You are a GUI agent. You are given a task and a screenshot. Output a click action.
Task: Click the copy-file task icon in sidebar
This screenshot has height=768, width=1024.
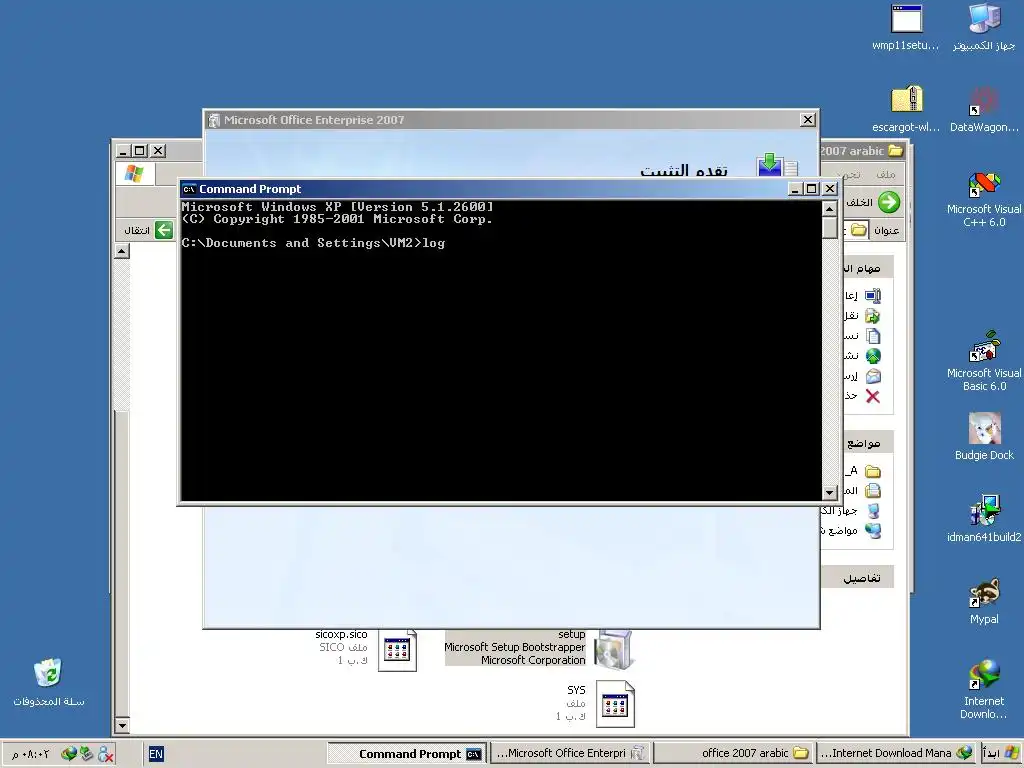click(872, 336)
